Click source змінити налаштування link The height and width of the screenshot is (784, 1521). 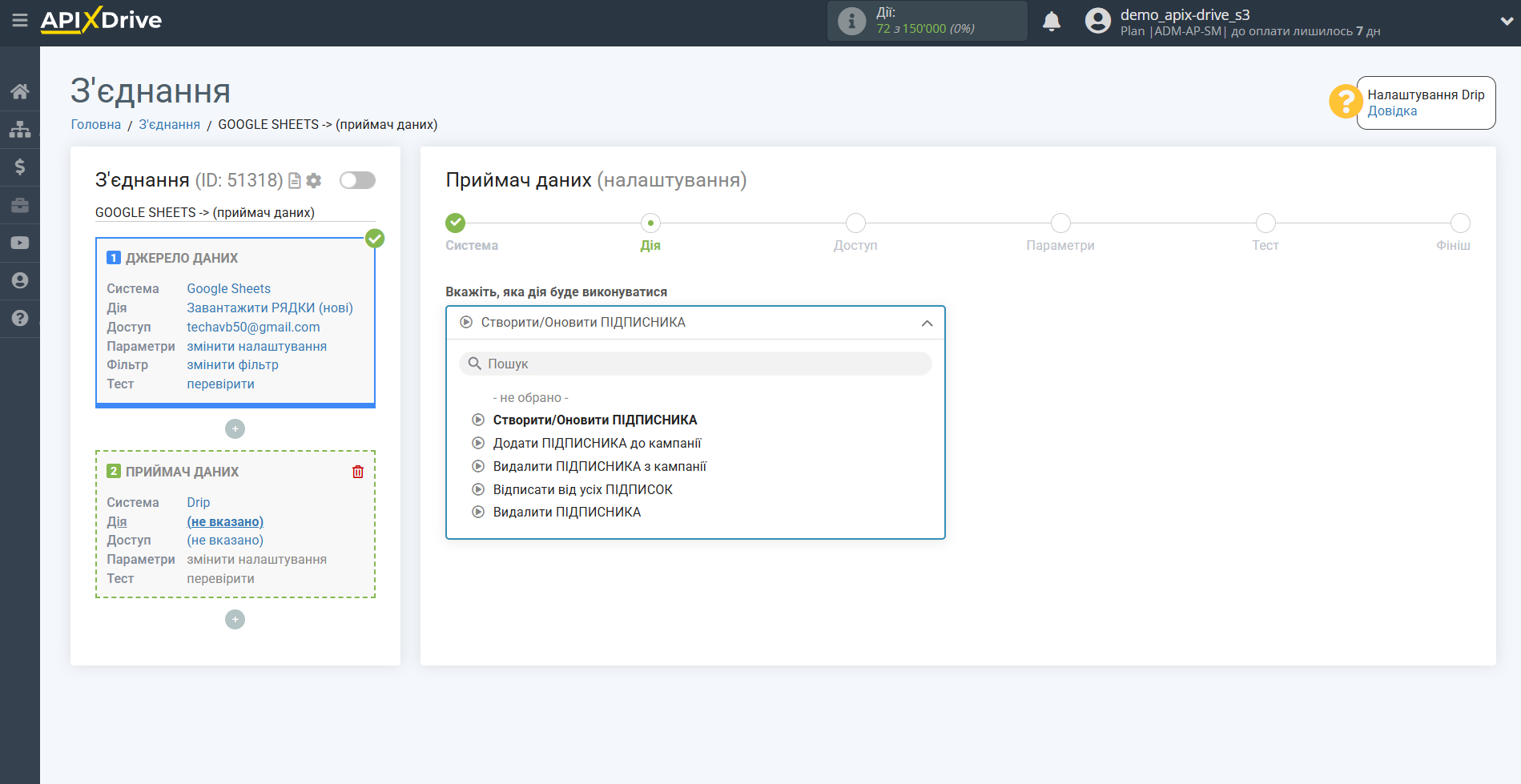256,347
